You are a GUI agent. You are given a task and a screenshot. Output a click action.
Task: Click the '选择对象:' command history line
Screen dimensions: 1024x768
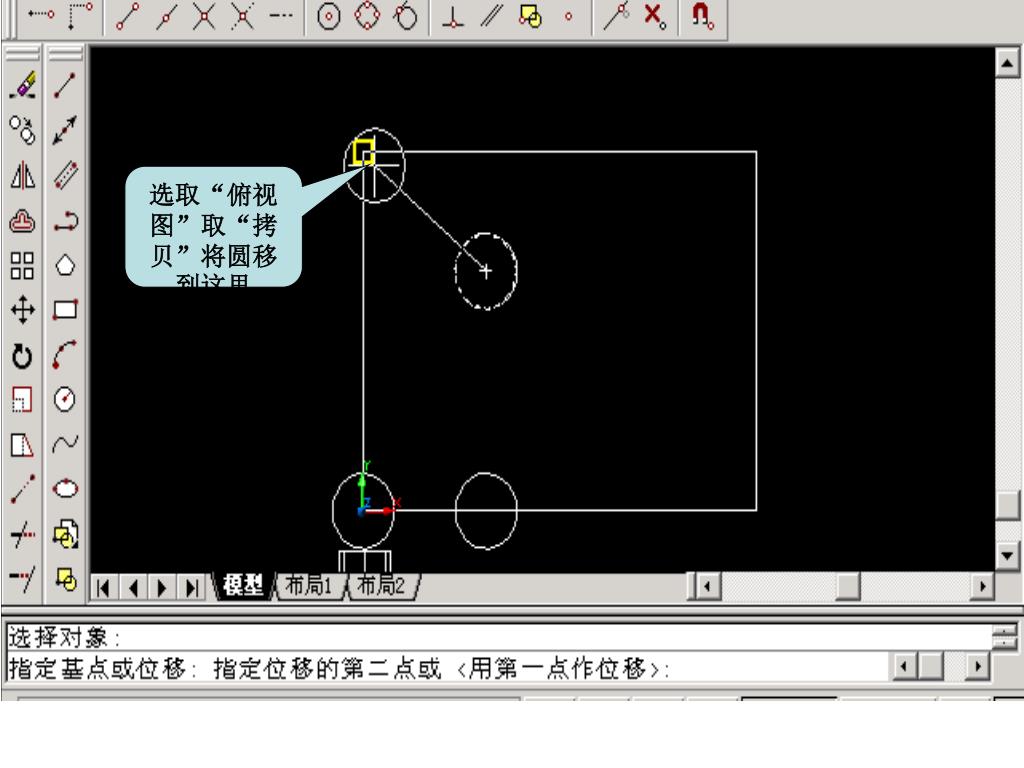click(x=64, y=637)
